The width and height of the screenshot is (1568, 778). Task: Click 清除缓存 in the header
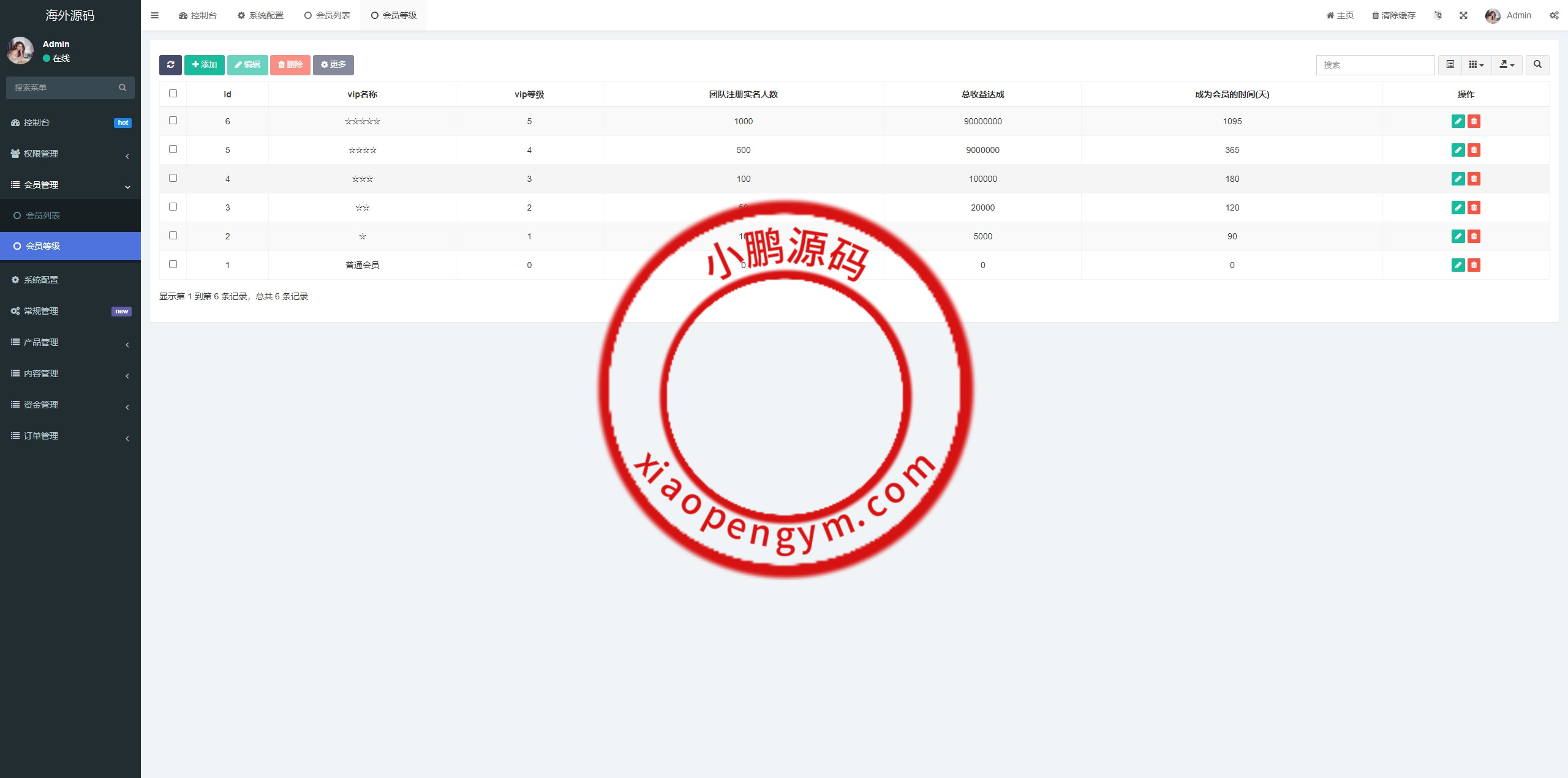point(1394,15)
